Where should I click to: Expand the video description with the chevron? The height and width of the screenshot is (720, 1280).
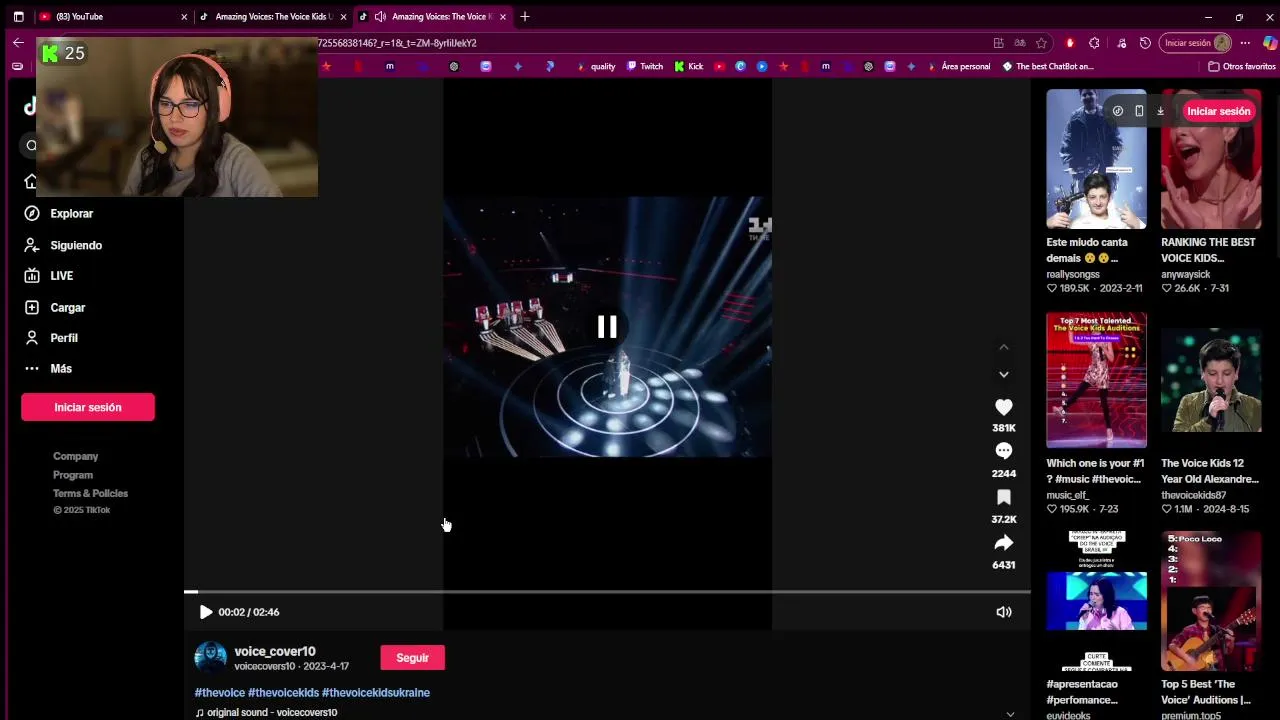(x=1010, y=714)
